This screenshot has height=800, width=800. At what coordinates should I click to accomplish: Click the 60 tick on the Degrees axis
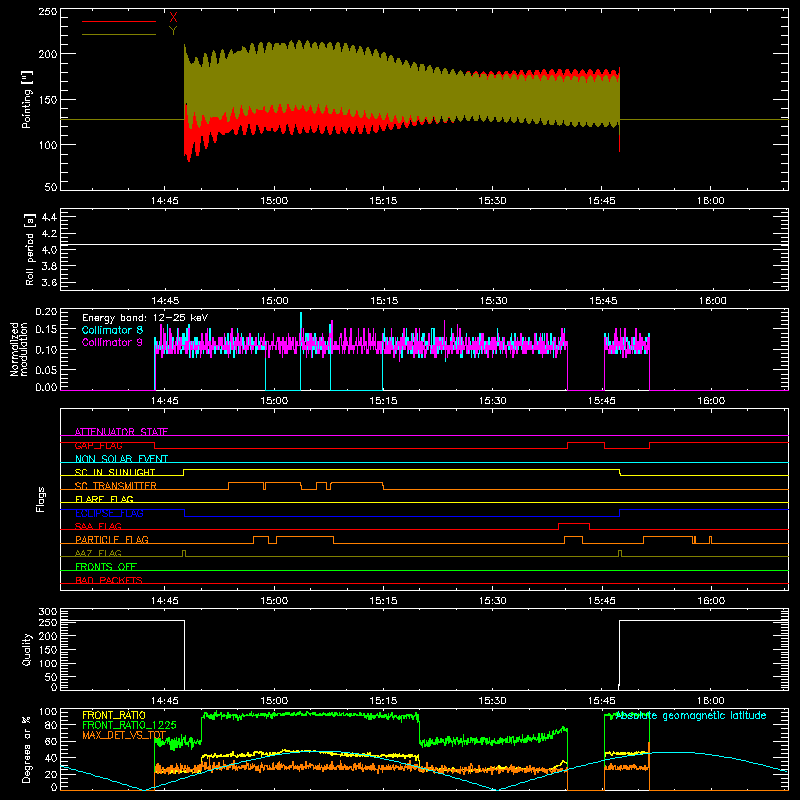click(x=51, y=741)
